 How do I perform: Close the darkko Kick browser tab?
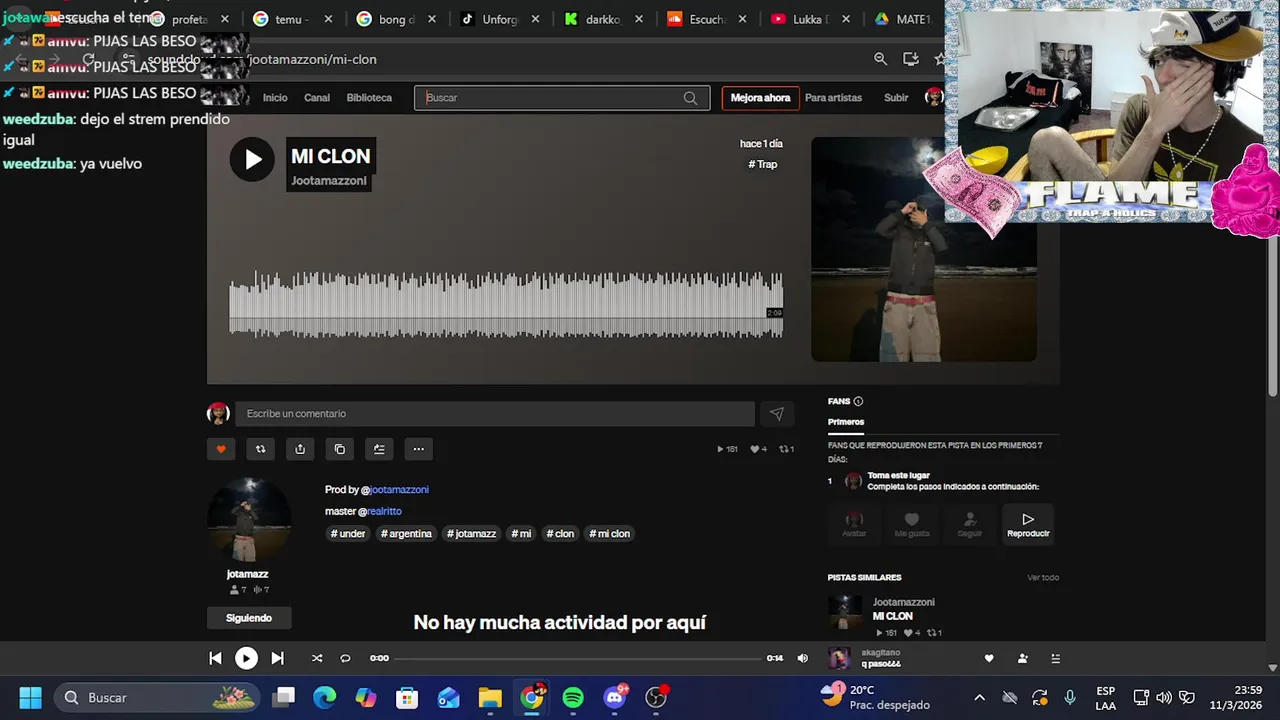(x=638, y=19)
